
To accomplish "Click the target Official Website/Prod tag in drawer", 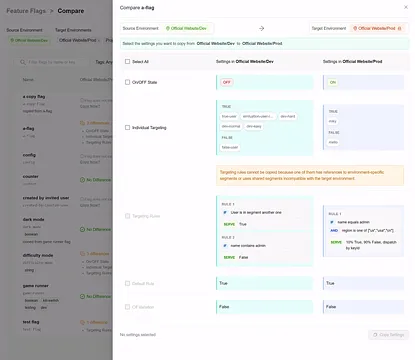I will coord(377,28).
